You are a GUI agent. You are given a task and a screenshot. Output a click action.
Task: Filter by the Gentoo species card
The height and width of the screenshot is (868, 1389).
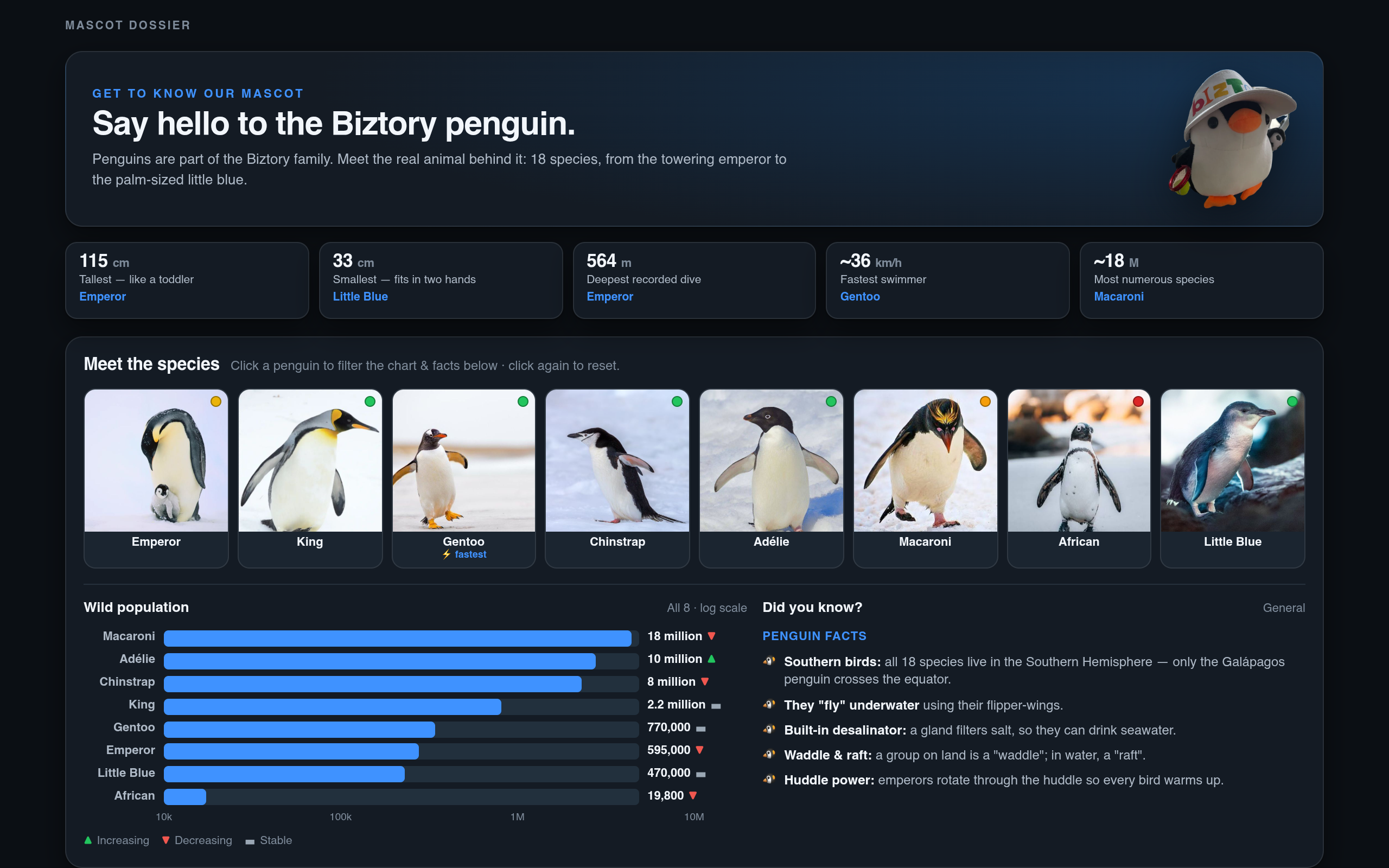[464, 479]
